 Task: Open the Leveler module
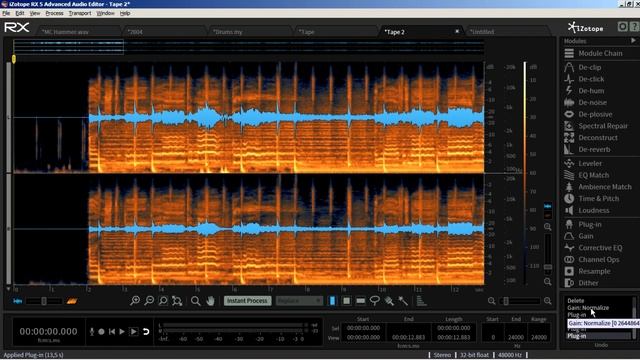[584, 163]
